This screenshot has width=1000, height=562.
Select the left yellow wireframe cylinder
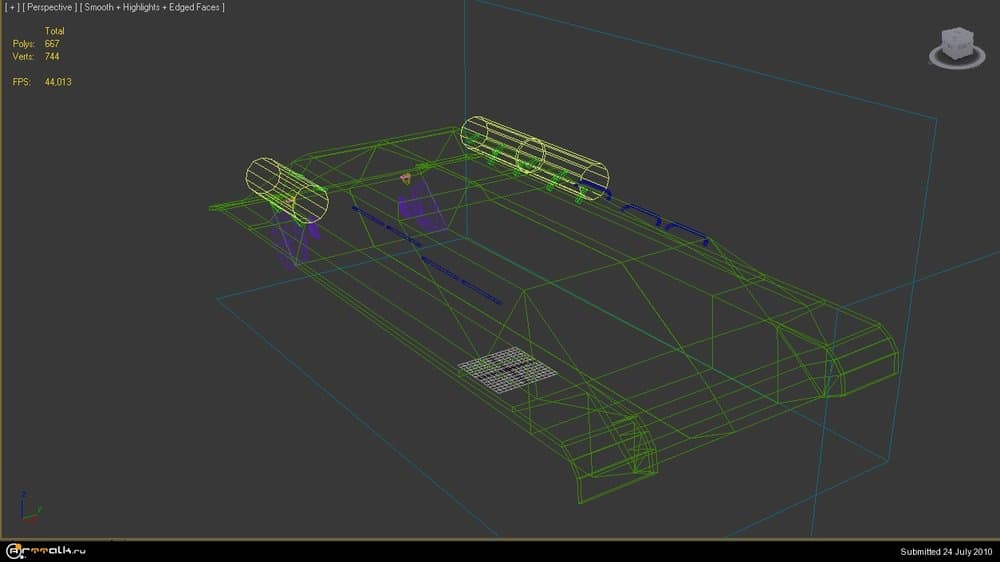click(x=286, y=187)
